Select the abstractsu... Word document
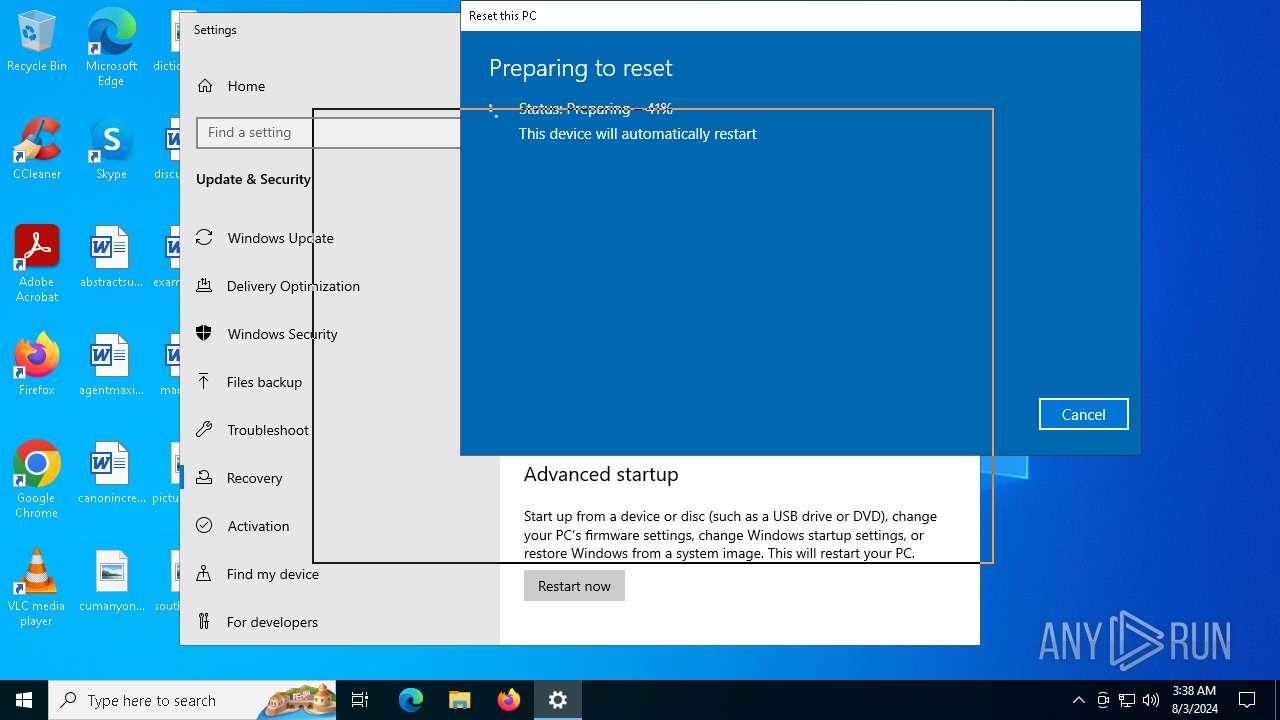The height and width of the screenshot is (720, 1280). pyautogui.click(x=111, y=258)
